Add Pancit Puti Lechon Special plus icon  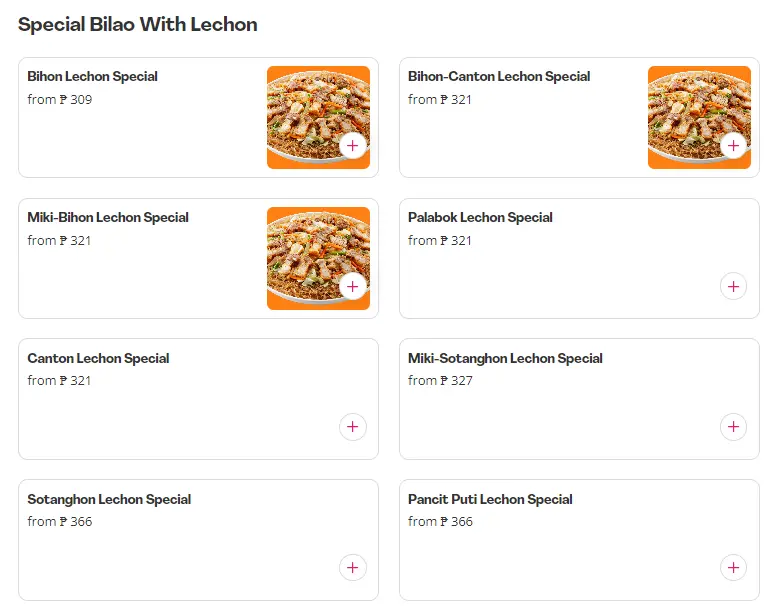(x=733, y=568)
